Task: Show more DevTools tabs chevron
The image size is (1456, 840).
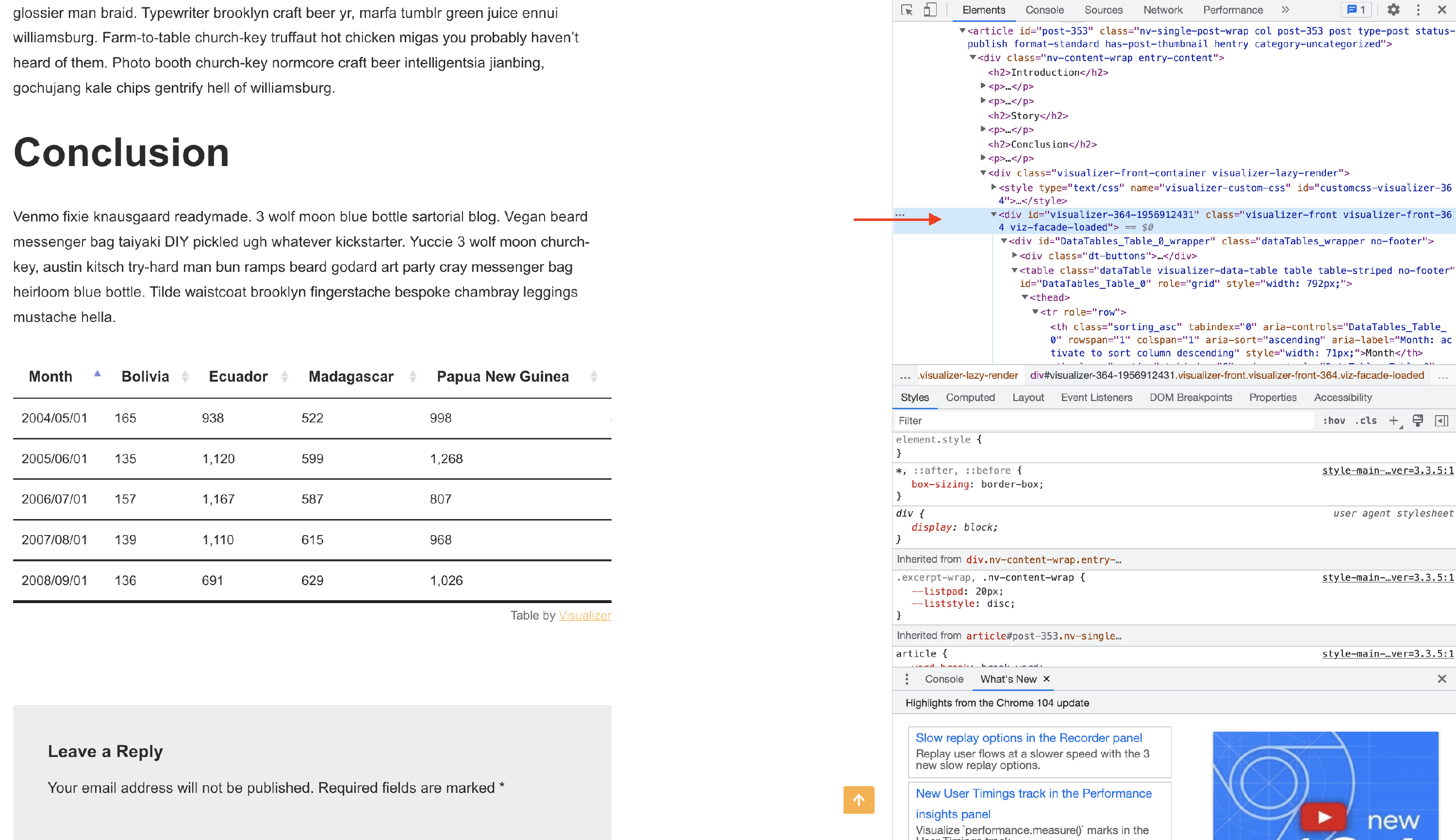Action: 1285,10
